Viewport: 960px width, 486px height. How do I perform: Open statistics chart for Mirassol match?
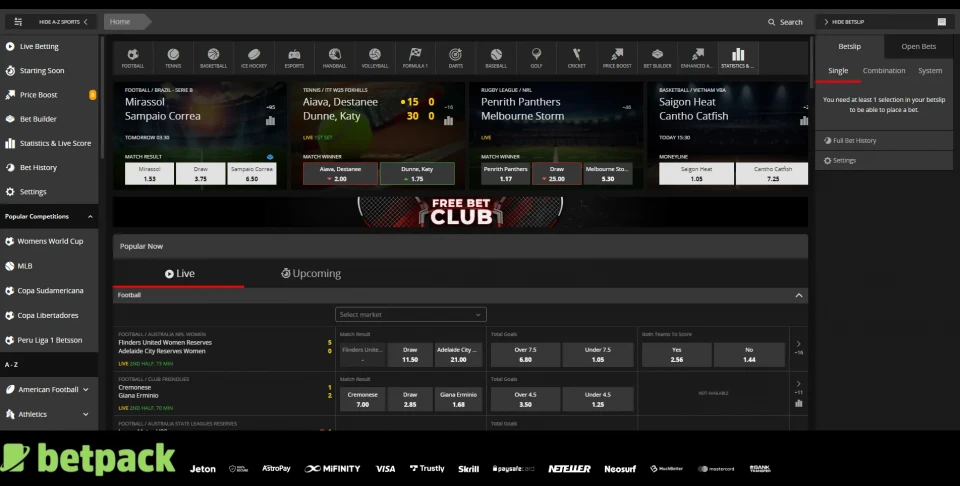pyautogui.click(x=270, y=121)
